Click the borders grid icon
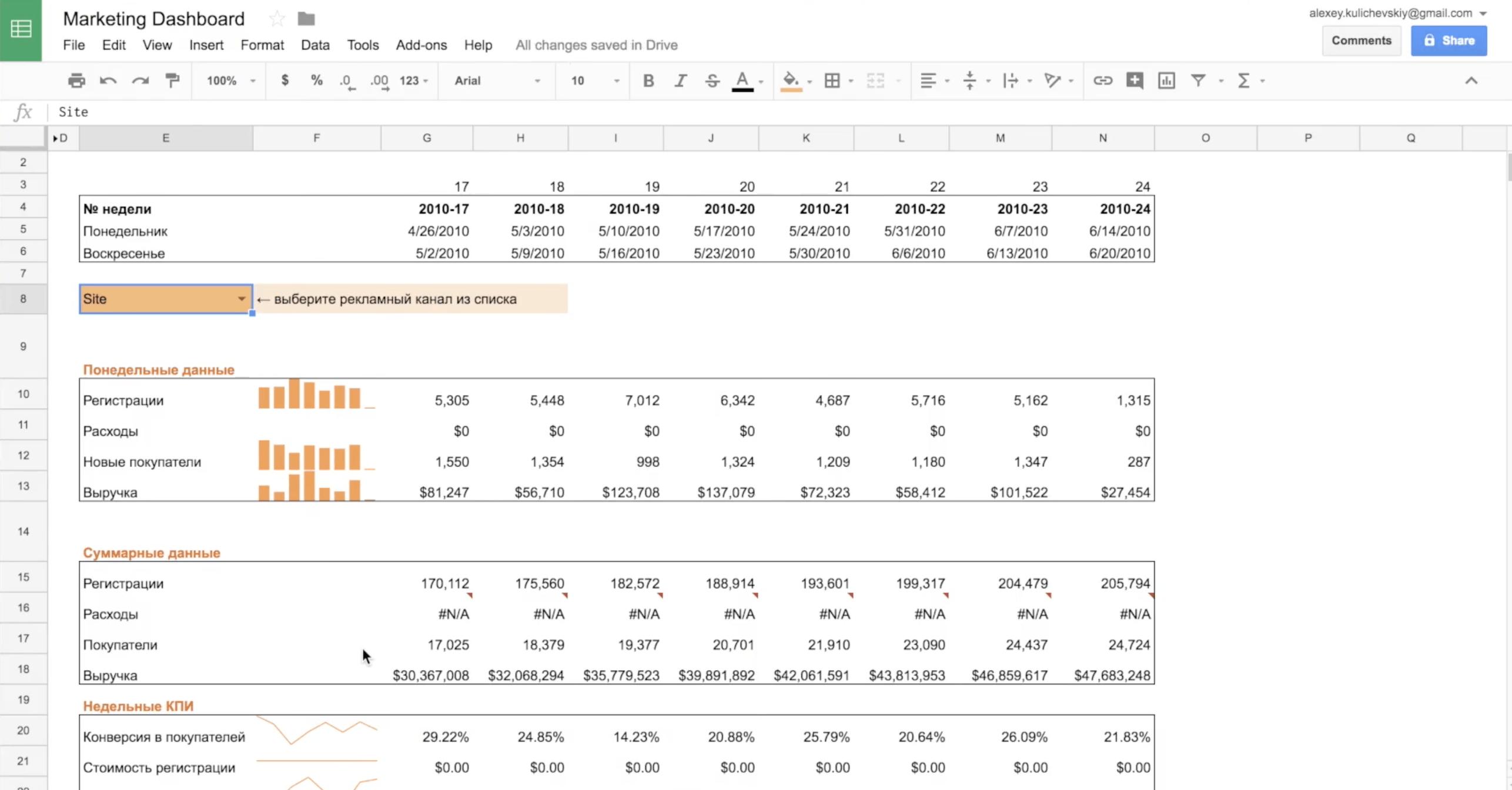1512x790 pixels. (832, 81)
